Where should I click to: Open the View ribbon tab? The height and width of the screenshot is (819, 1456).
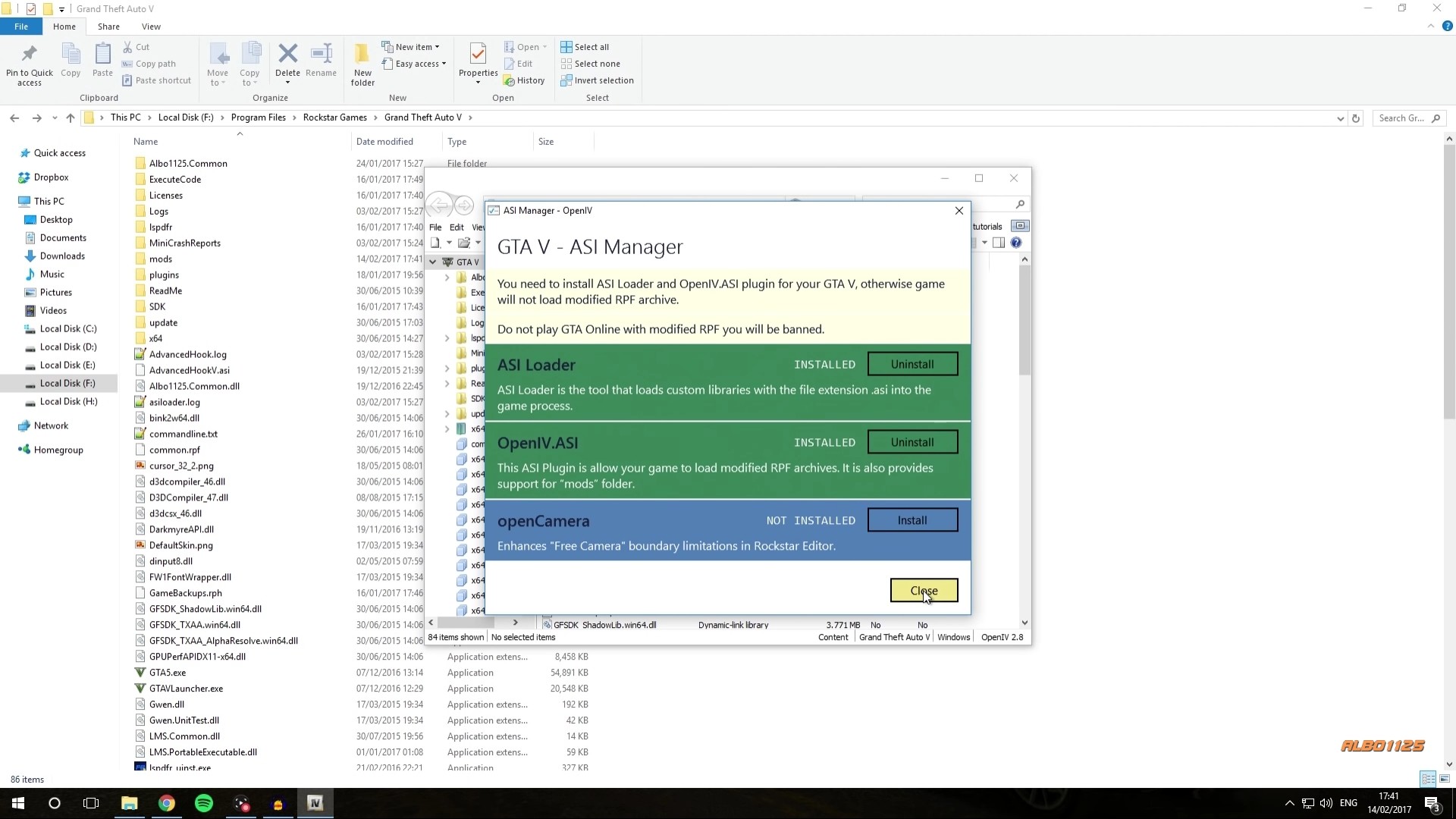151,27
